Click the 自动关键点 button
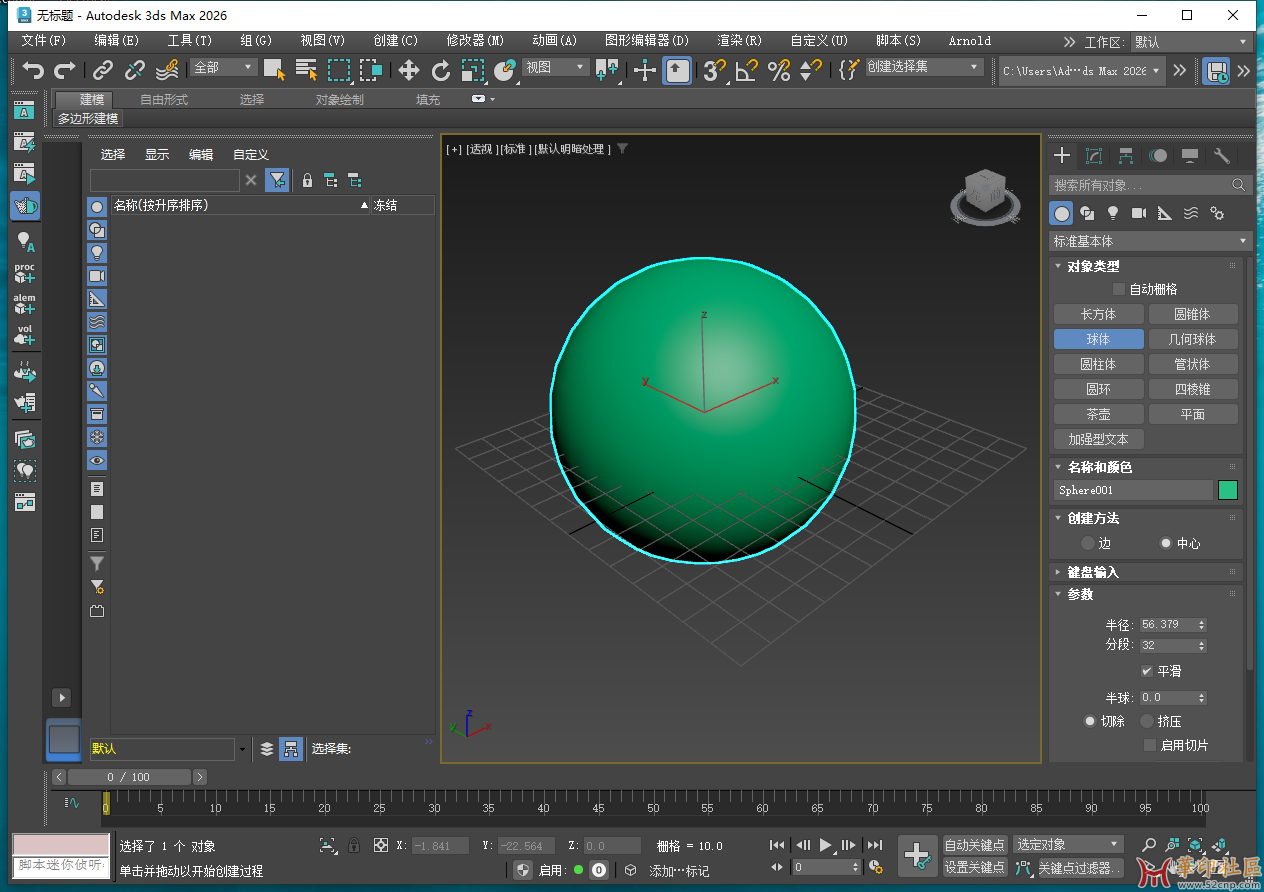 point(975,845)
